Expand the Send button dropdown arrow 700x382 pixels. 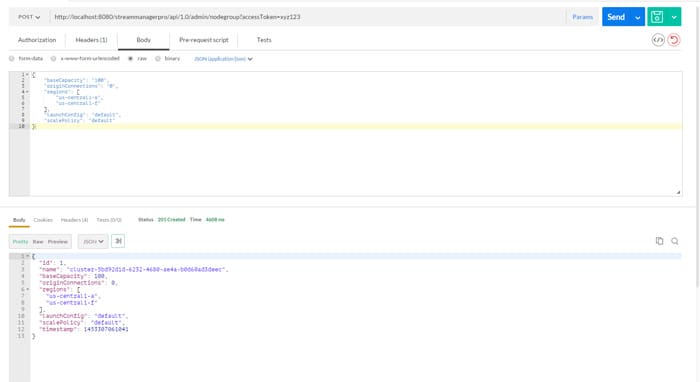tap(638, 17)
